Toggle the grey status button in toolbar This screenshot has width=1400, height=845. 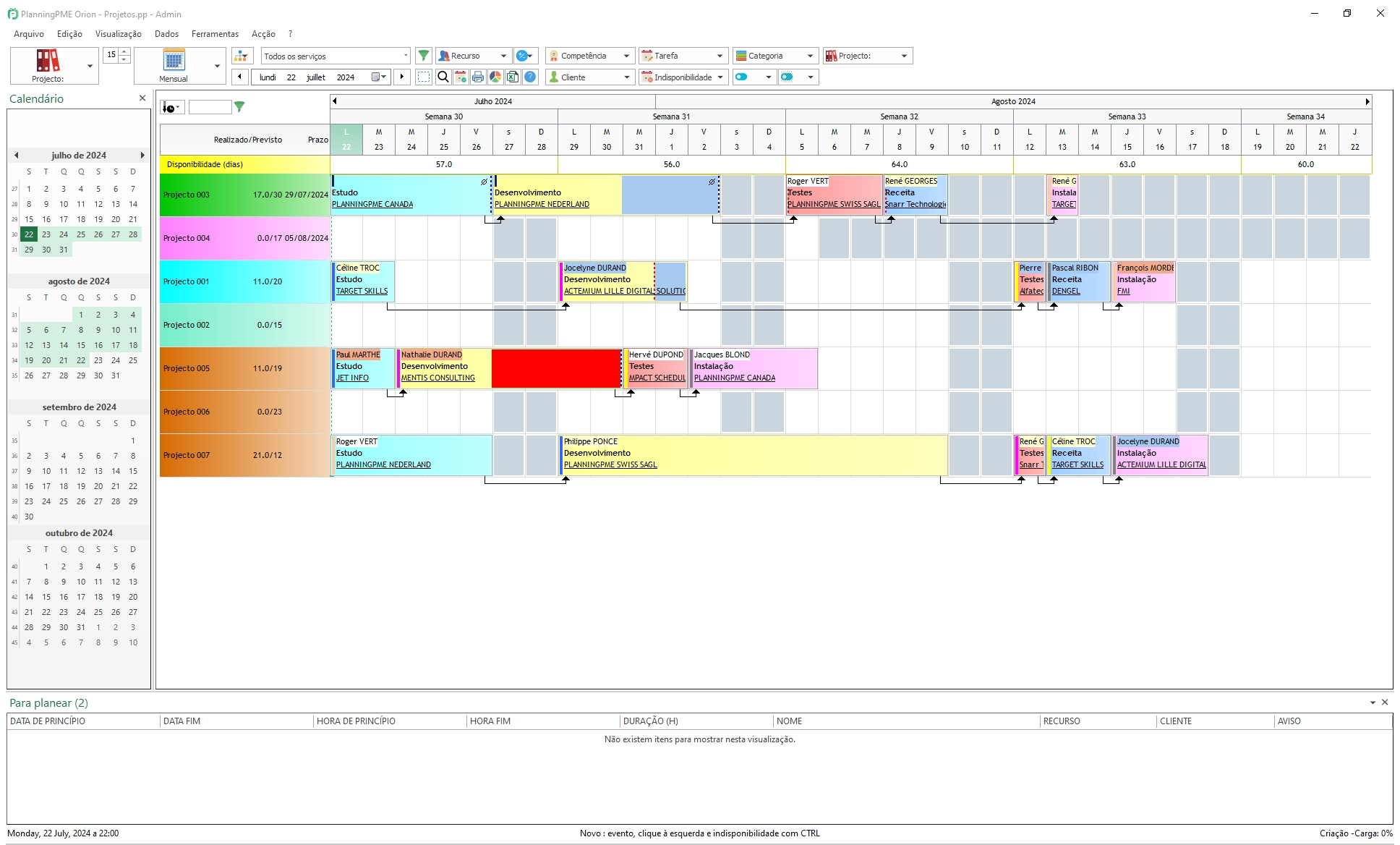coord(788,77)
